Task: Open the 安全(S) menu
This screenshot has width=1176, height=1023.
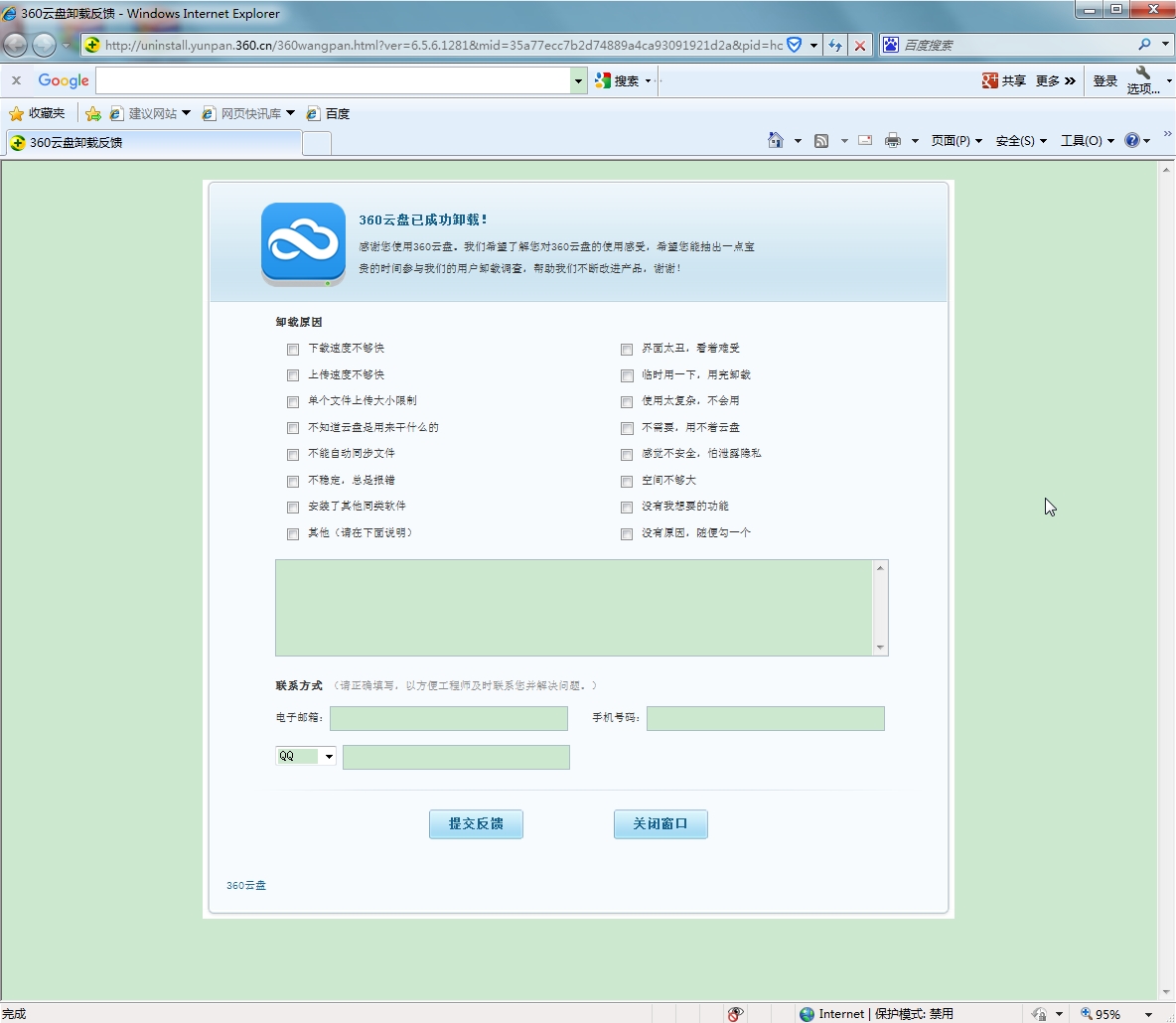Action: tap(1021, 141)
